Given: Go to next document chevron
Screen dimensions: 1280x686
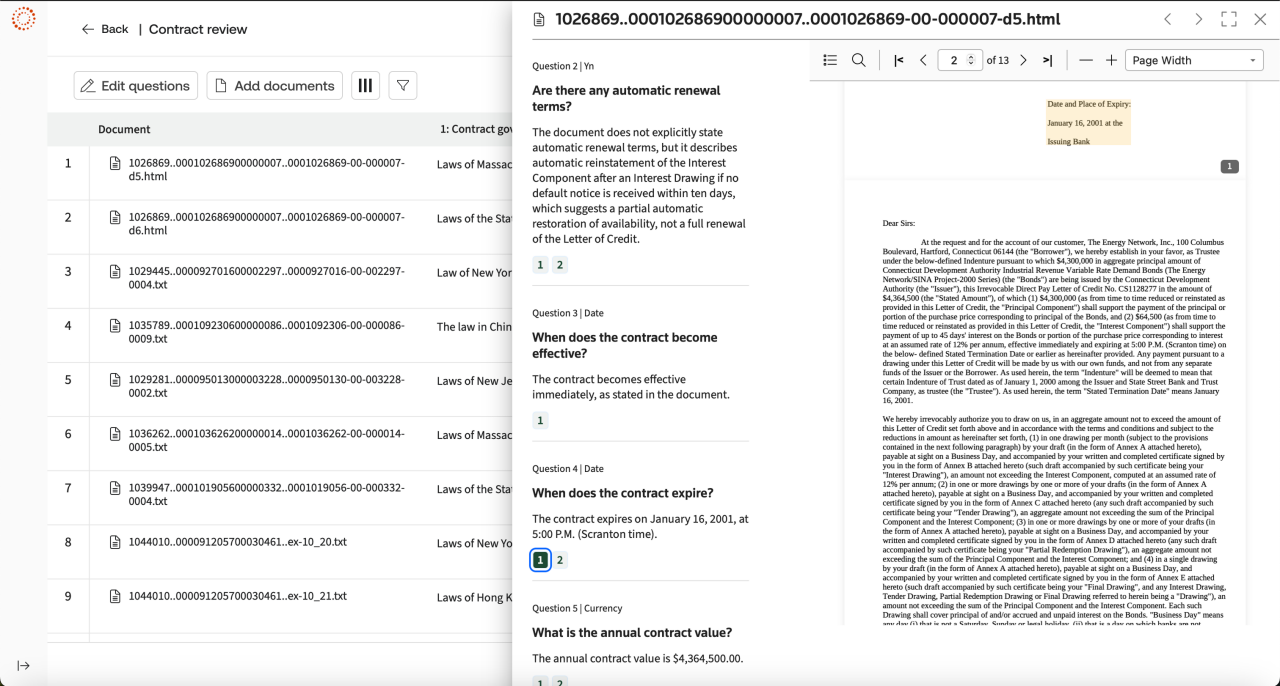Looking at the screenshot, I should [1198, 19].
